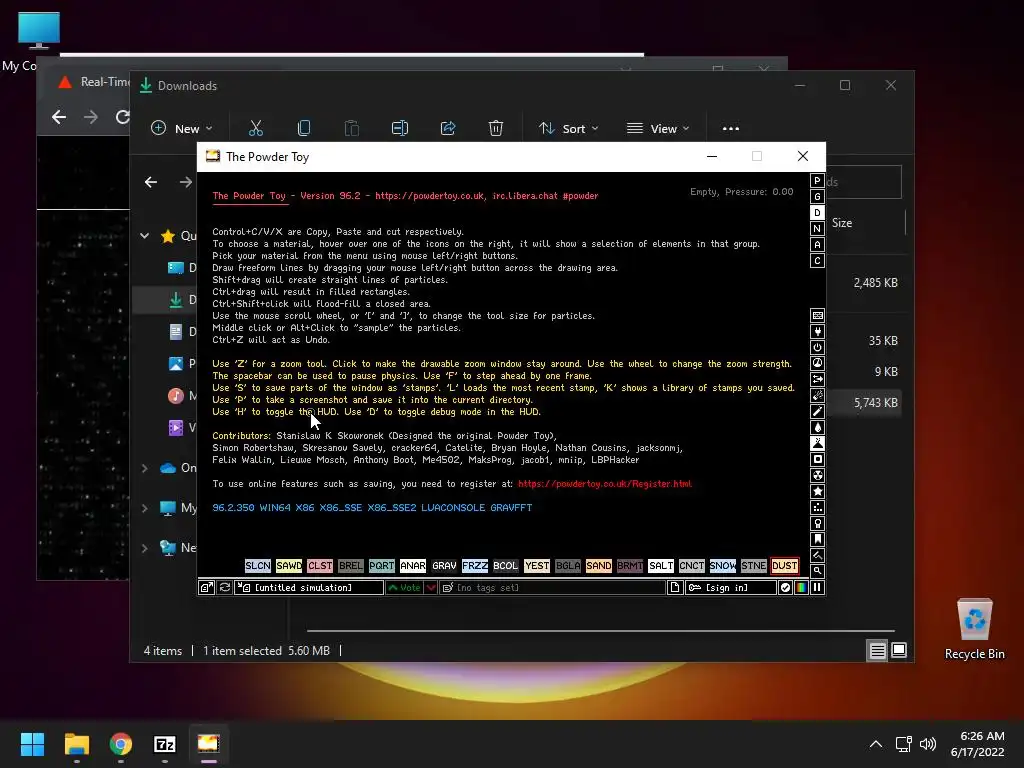
Task: Open the Sensors category icon
Action: (x=817, y=363)
